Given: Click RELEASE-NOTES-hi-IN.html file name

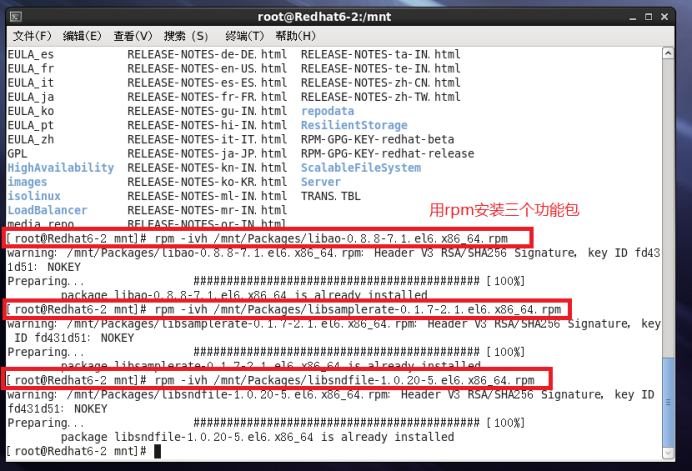Looking at the screenshot, I should (207, 125).
